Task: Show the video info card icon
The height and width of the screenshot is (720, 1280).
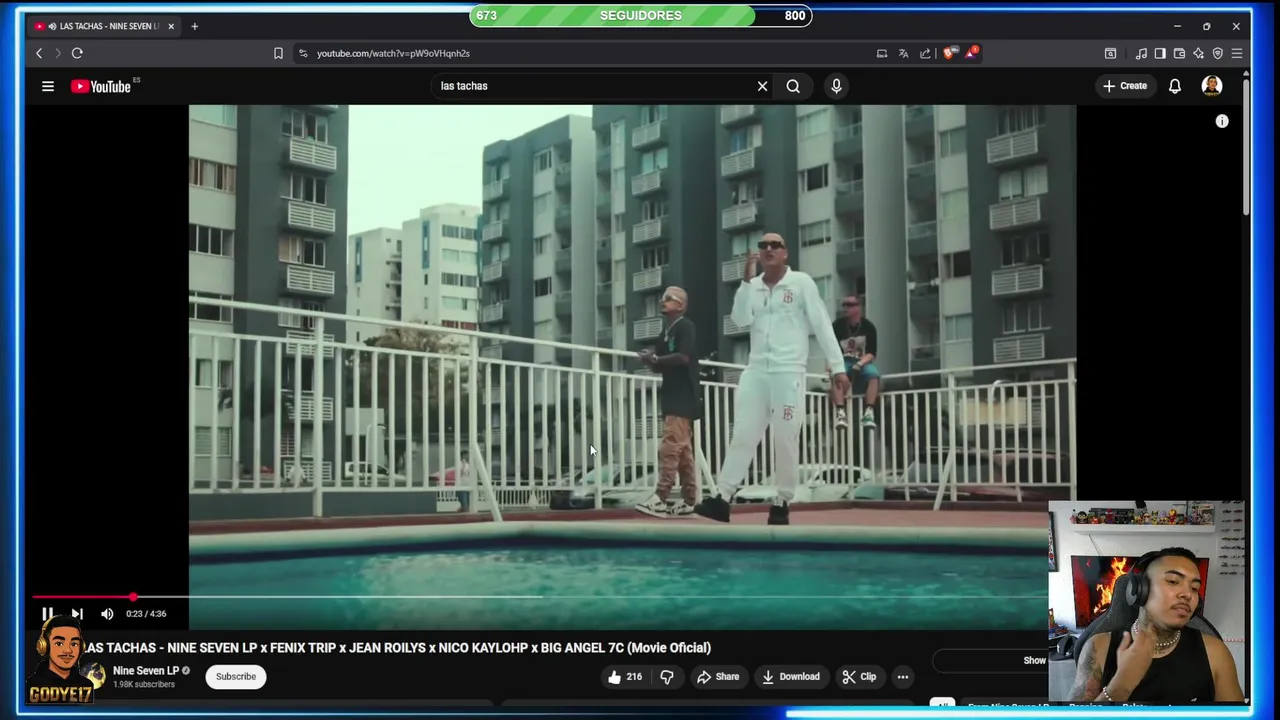Action: [x=1222, y=121]
